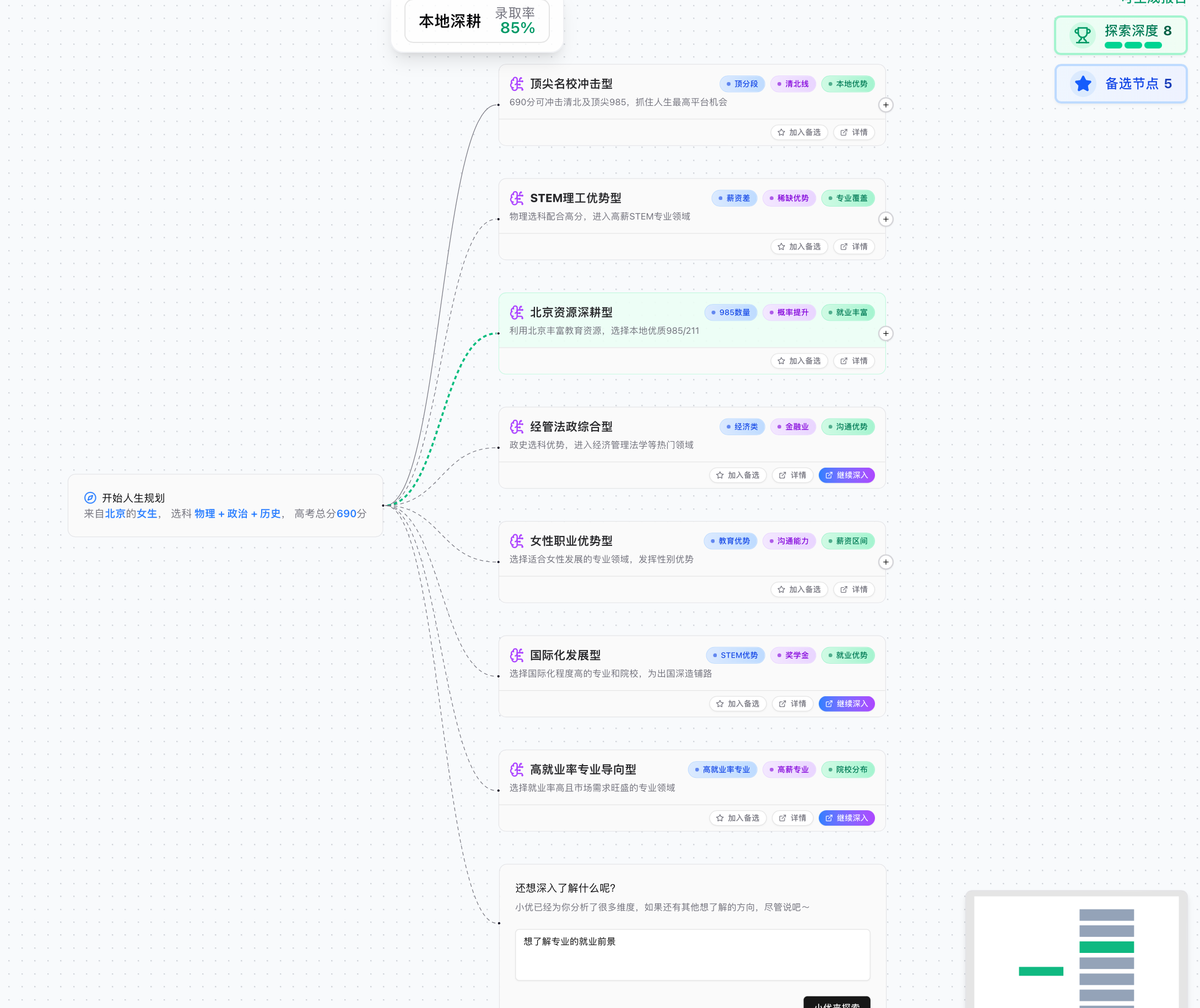Click the 就业丰富 tag
The height and width of the screenshot is (1008, 1200).
click(x=848, y=312)
